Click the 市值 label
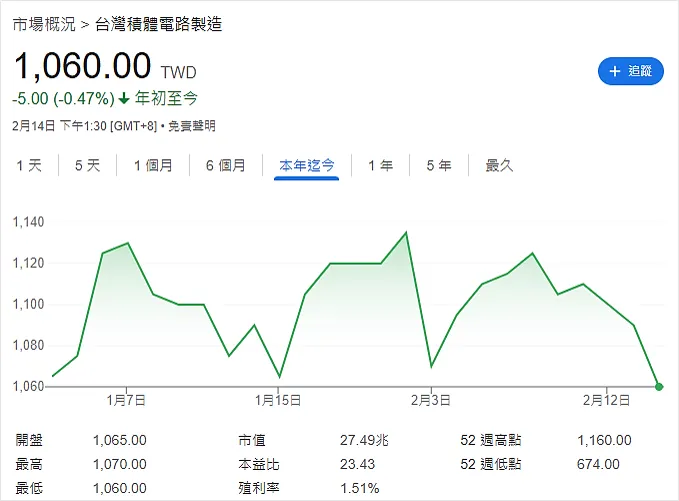 (252, 440)
